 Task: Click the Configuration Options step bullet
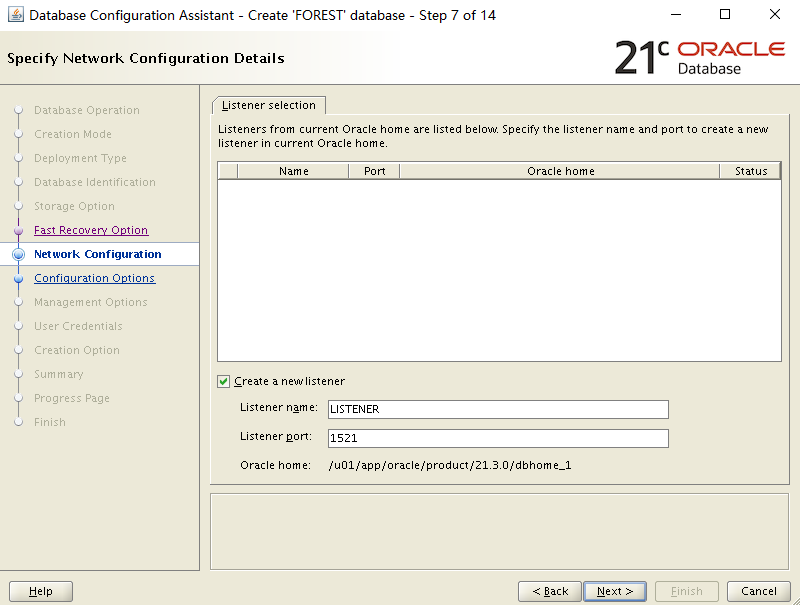(19, 279)
